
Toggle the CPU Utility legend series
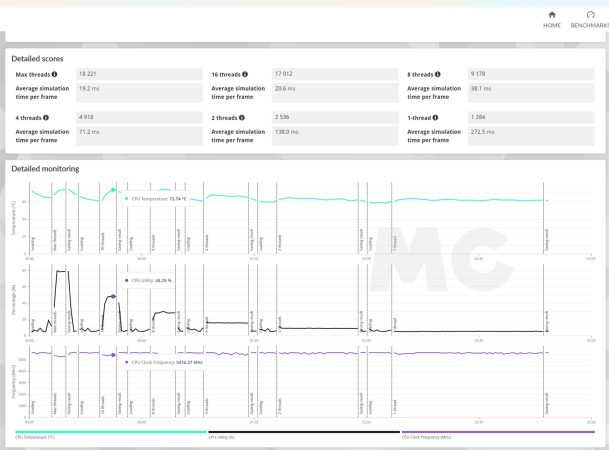221,437
